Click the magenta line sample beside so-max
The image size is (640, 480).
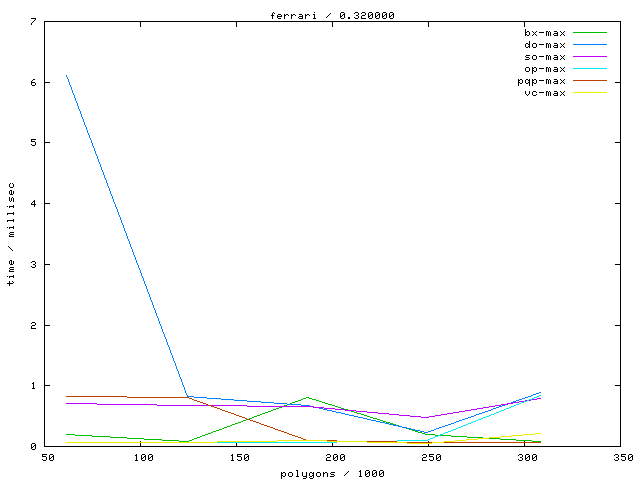click(x=590, y=56)
